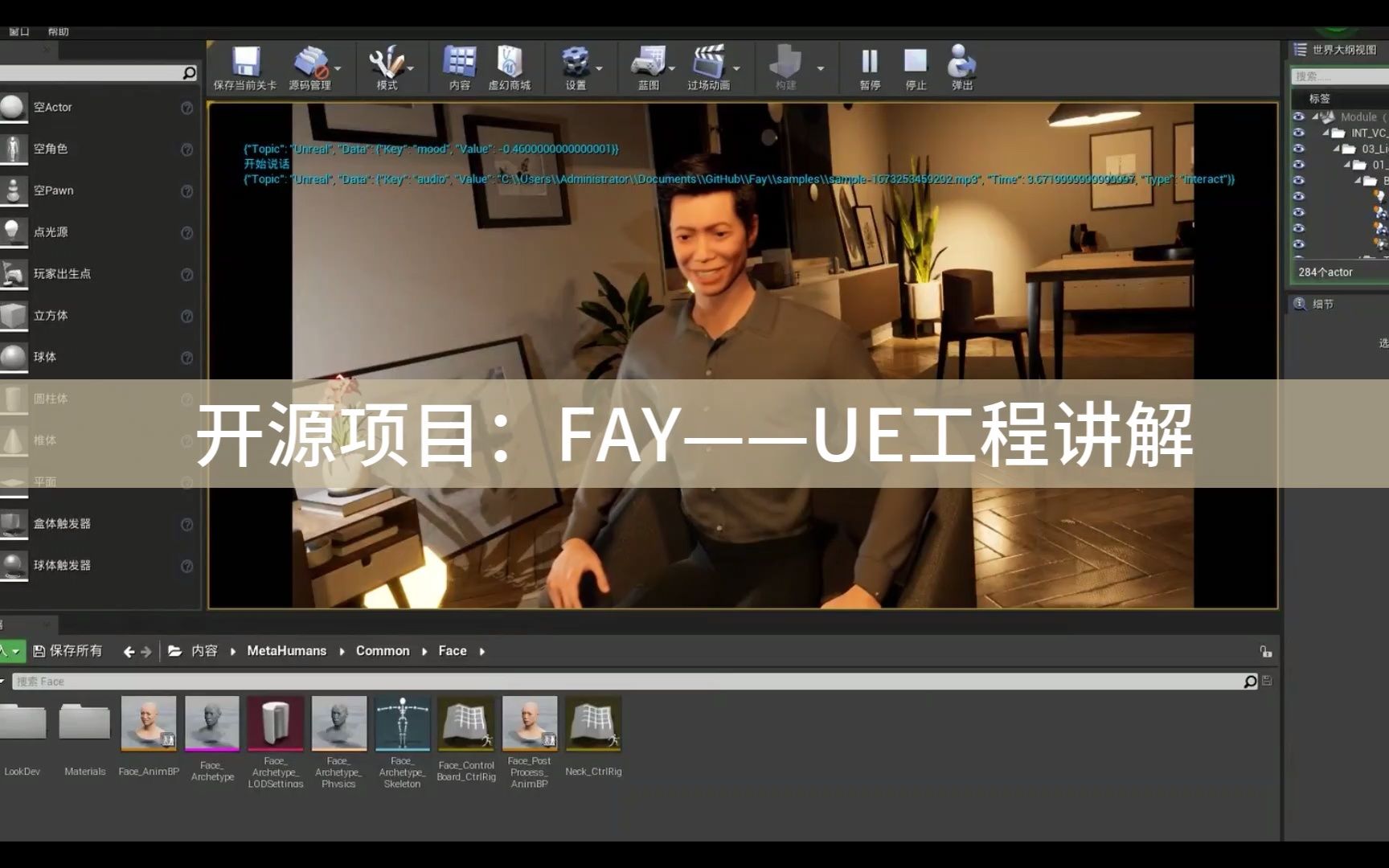Hide the 03_Li folder via eye icon

tap(1298, 148)
